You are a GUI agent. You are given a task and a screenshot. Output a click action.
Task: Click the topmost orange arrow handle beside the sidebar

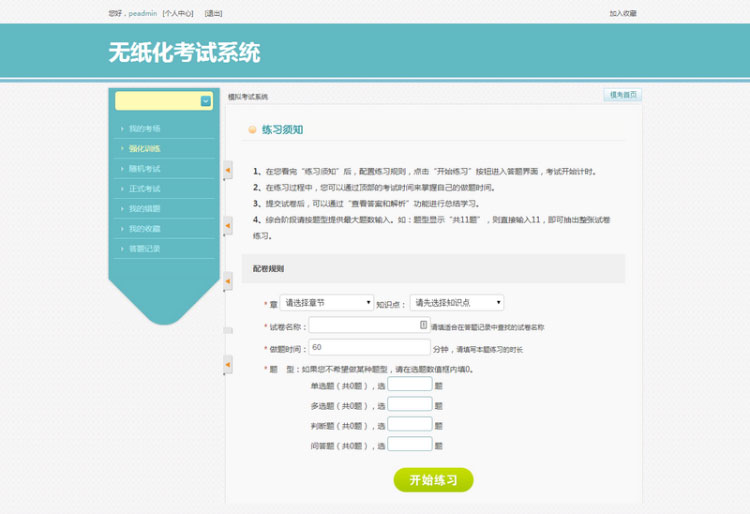tap(228, 170)
